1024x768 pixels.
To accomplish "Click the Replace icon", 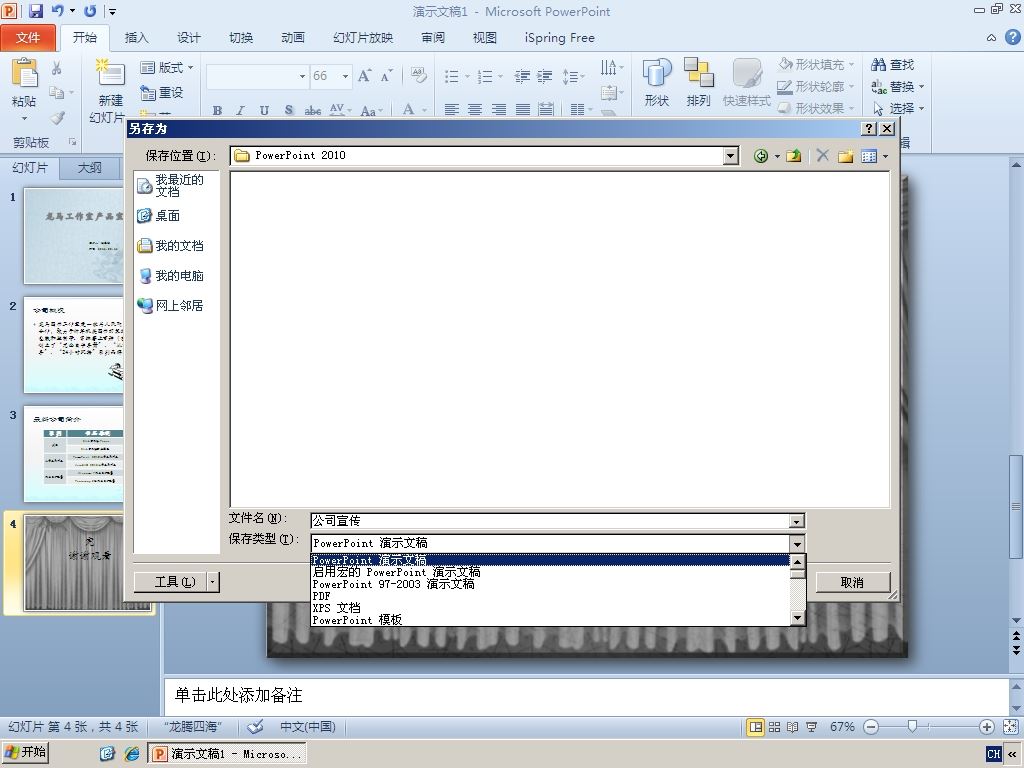I will click(878, 86).
